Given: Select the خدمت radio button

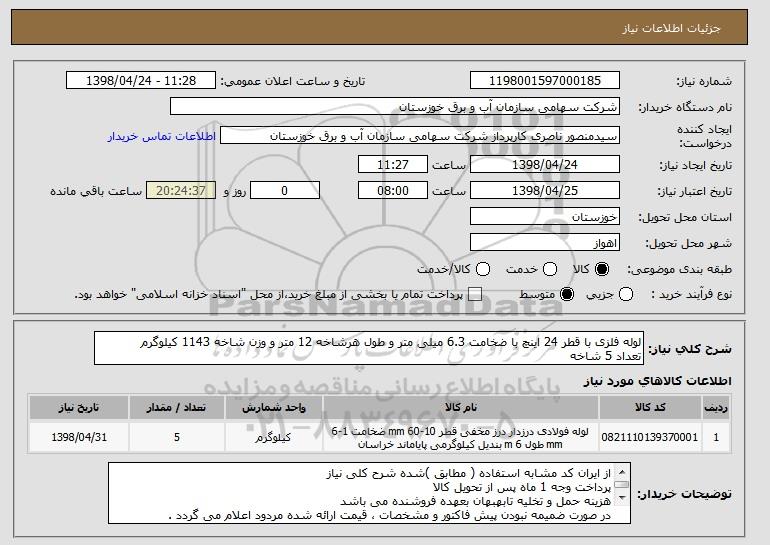Looking at the screenshot, I should (x=550, y=269).
